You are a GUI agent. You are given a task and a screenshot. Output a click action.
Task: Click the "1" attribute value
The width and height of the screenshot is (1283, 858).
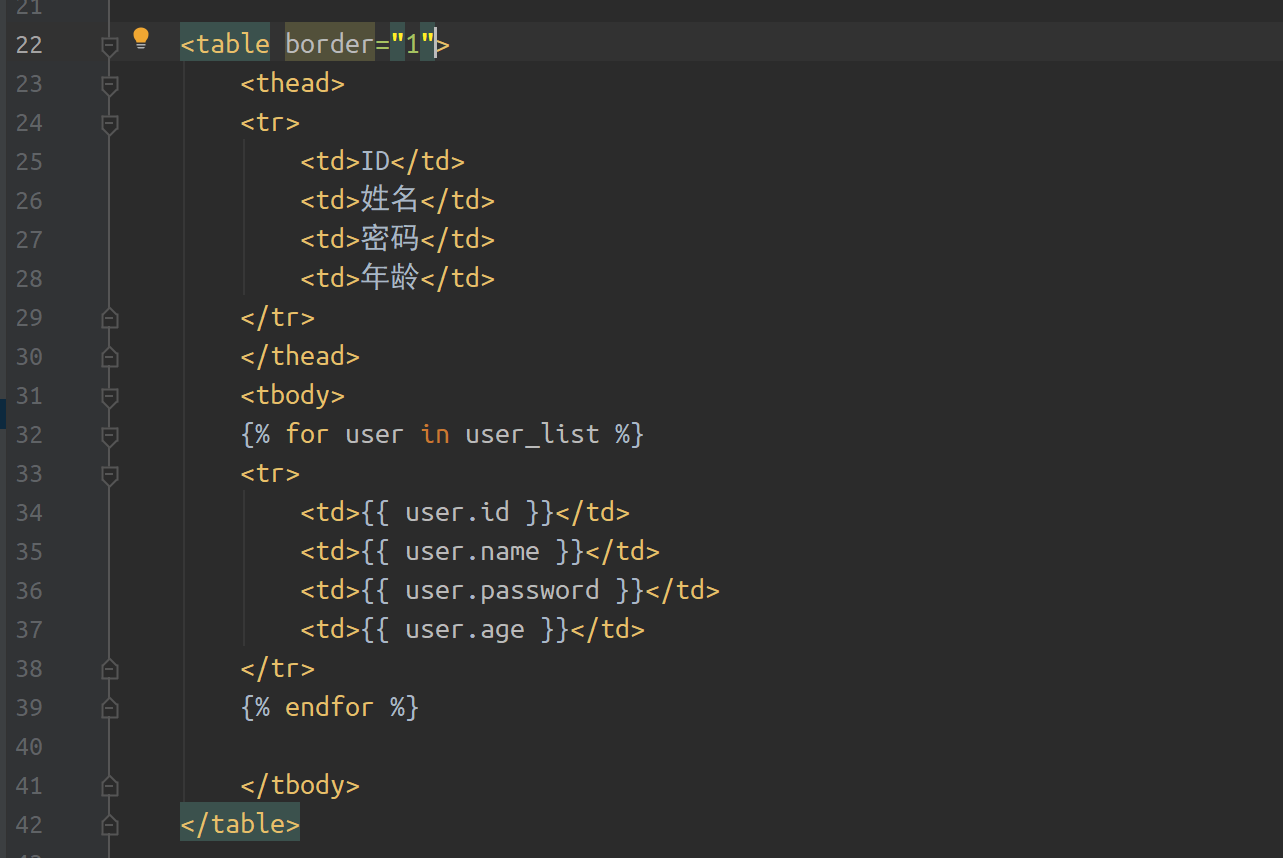(x=412, y=45)
